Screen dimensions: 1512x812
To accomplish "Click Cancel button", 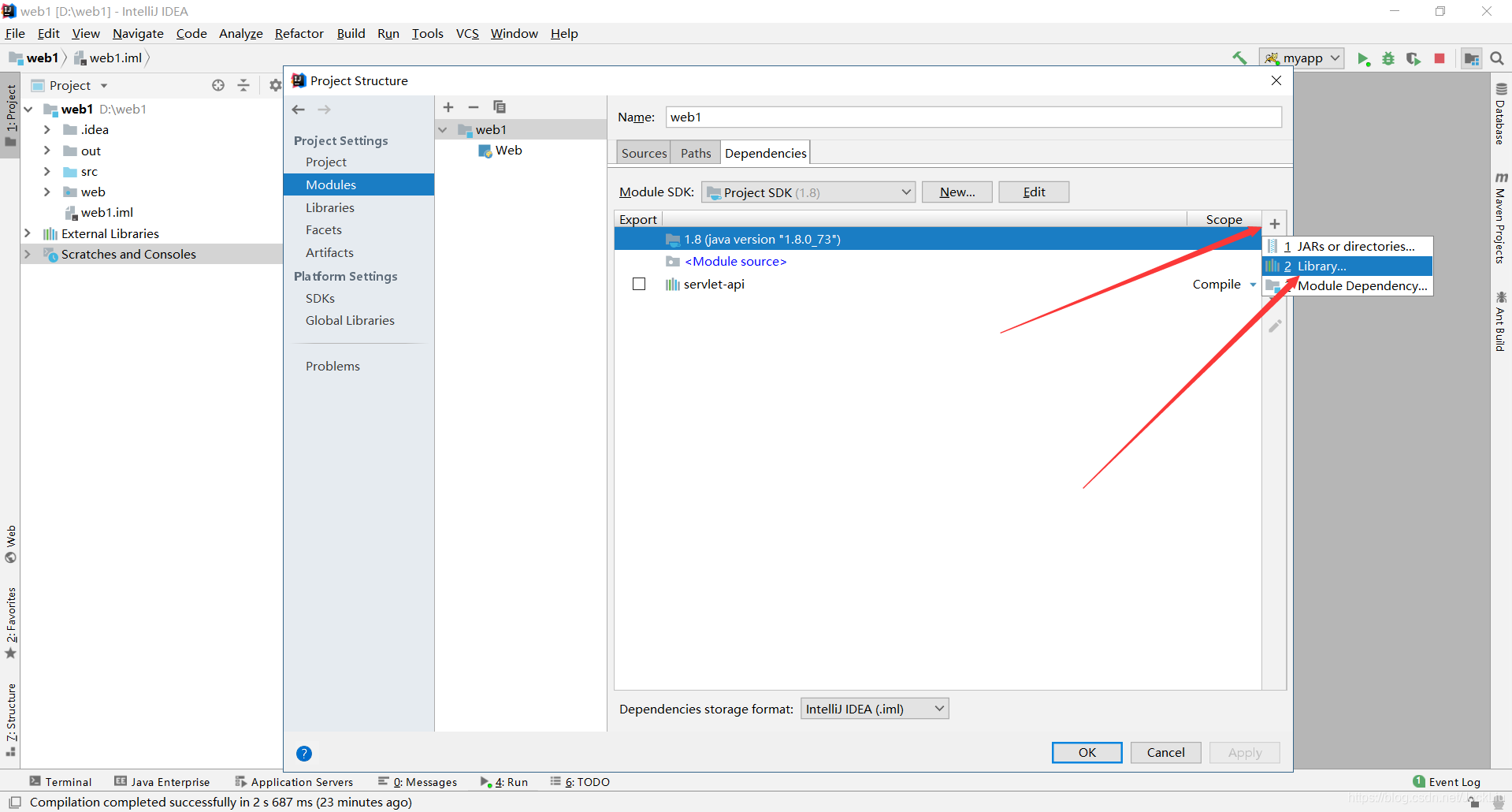I will [1165, 753].
